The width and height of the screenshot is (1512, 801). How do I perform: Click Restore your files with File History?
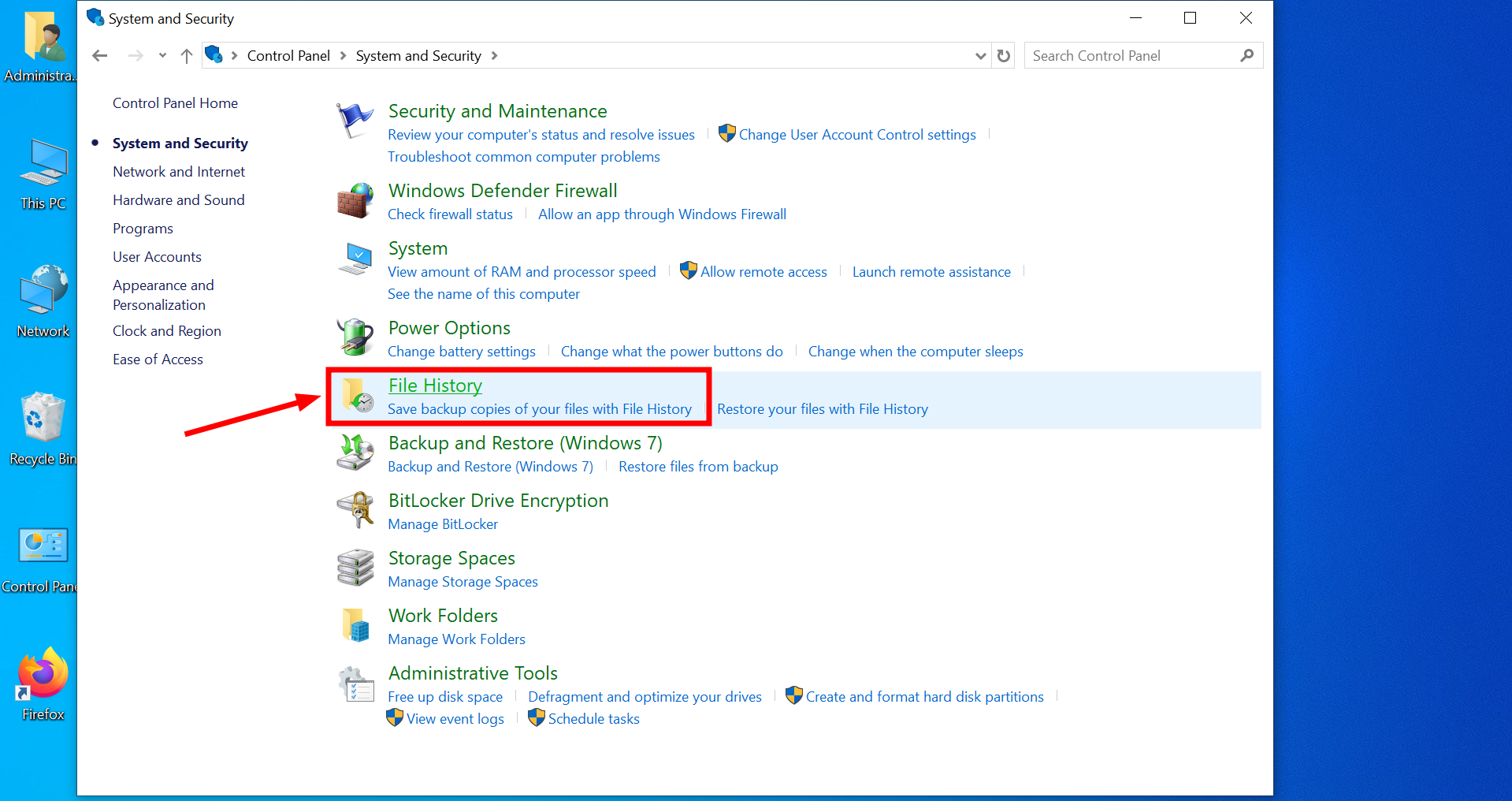coord(822,408)
